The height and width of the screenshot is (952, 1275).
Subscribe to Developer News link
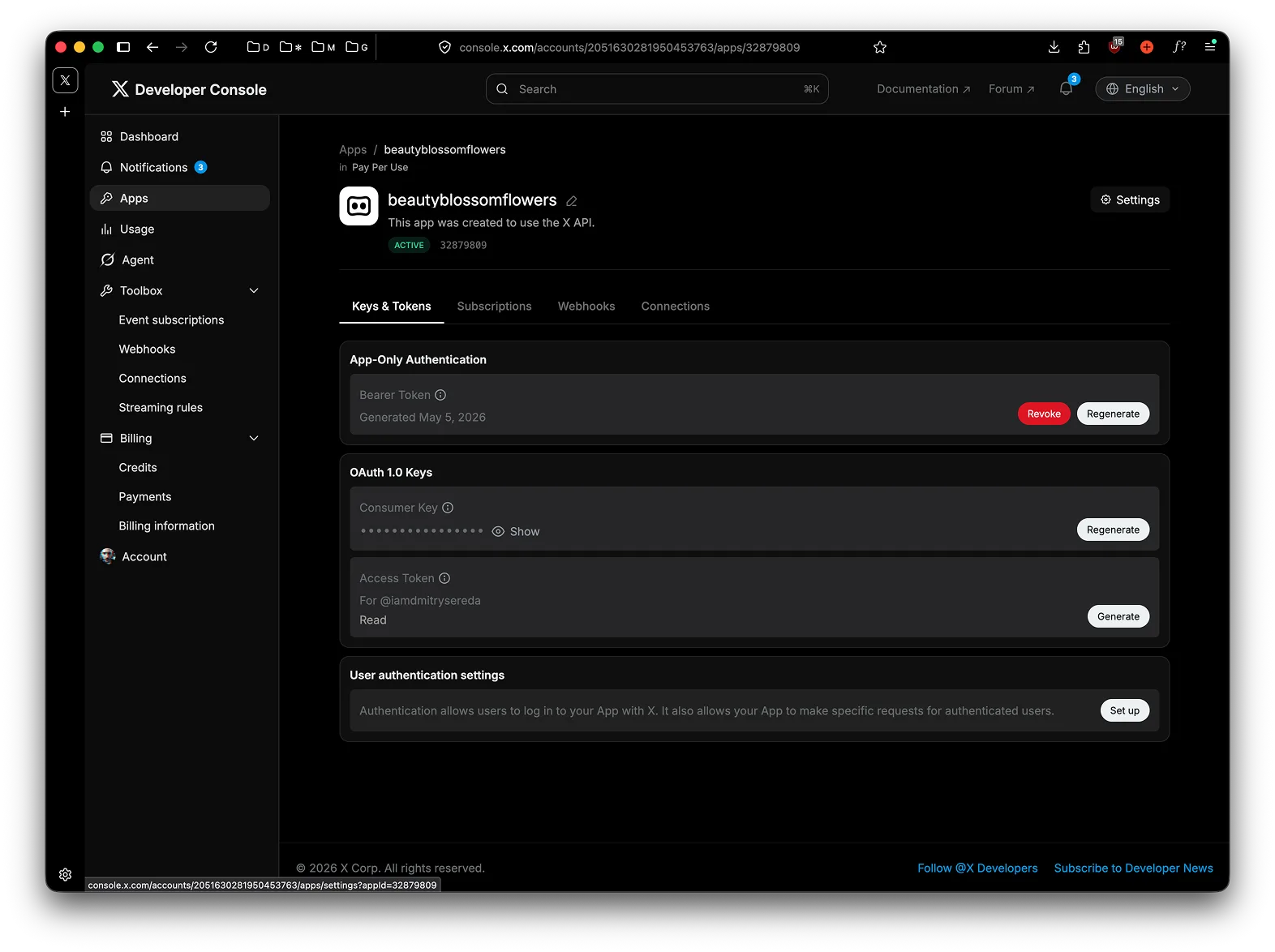(x=1133, y=868)
